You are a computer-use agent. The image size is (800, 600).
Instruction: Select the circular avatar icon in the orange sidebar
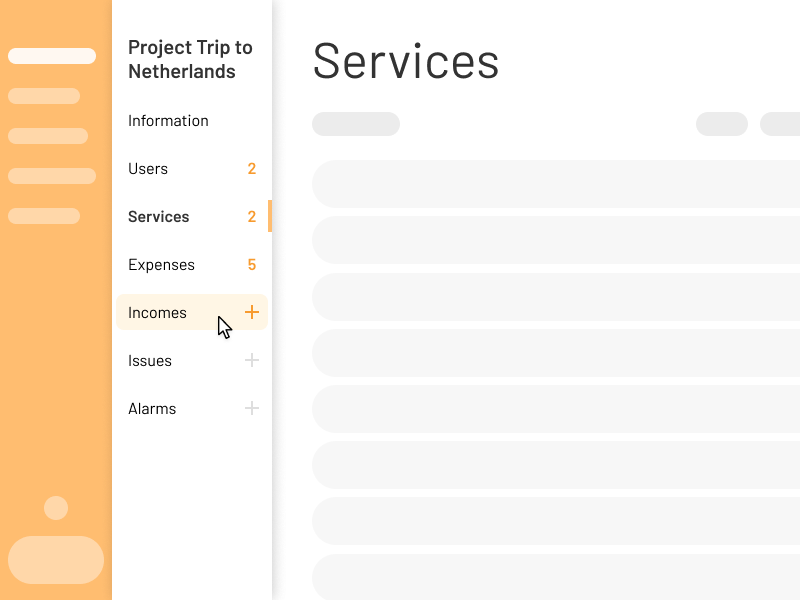click(55, 508)
